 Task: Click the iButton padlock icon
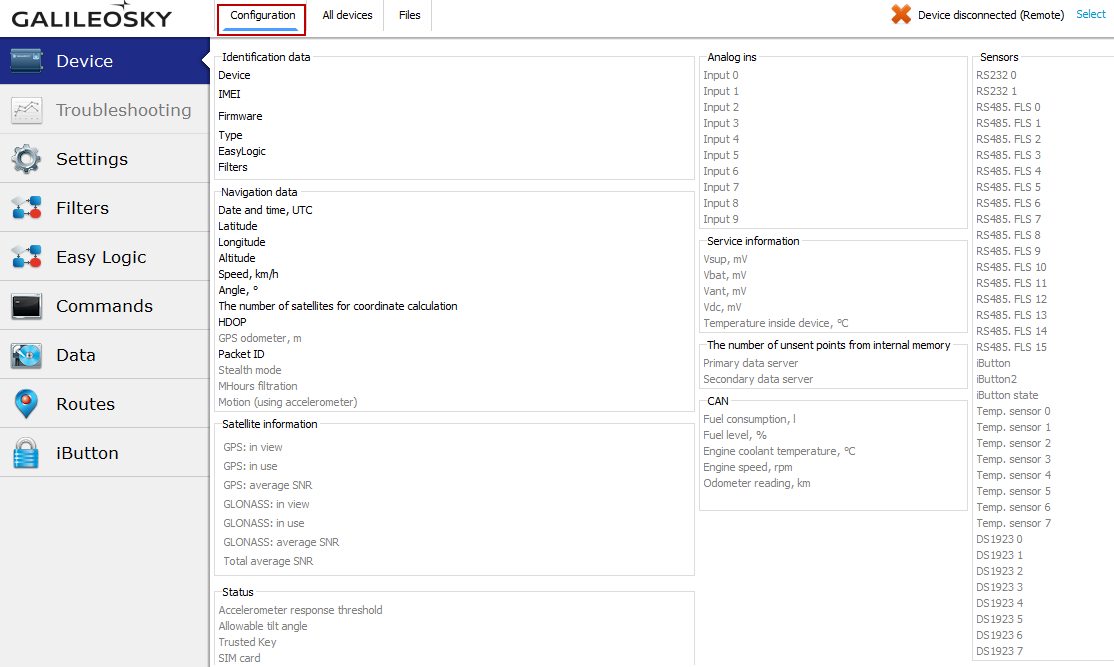point(27,453)
